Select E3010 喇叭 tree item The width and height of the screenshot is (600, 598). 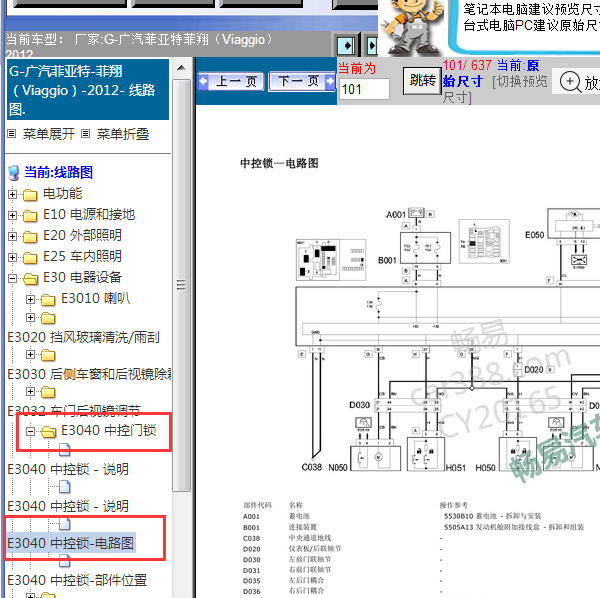96,298
